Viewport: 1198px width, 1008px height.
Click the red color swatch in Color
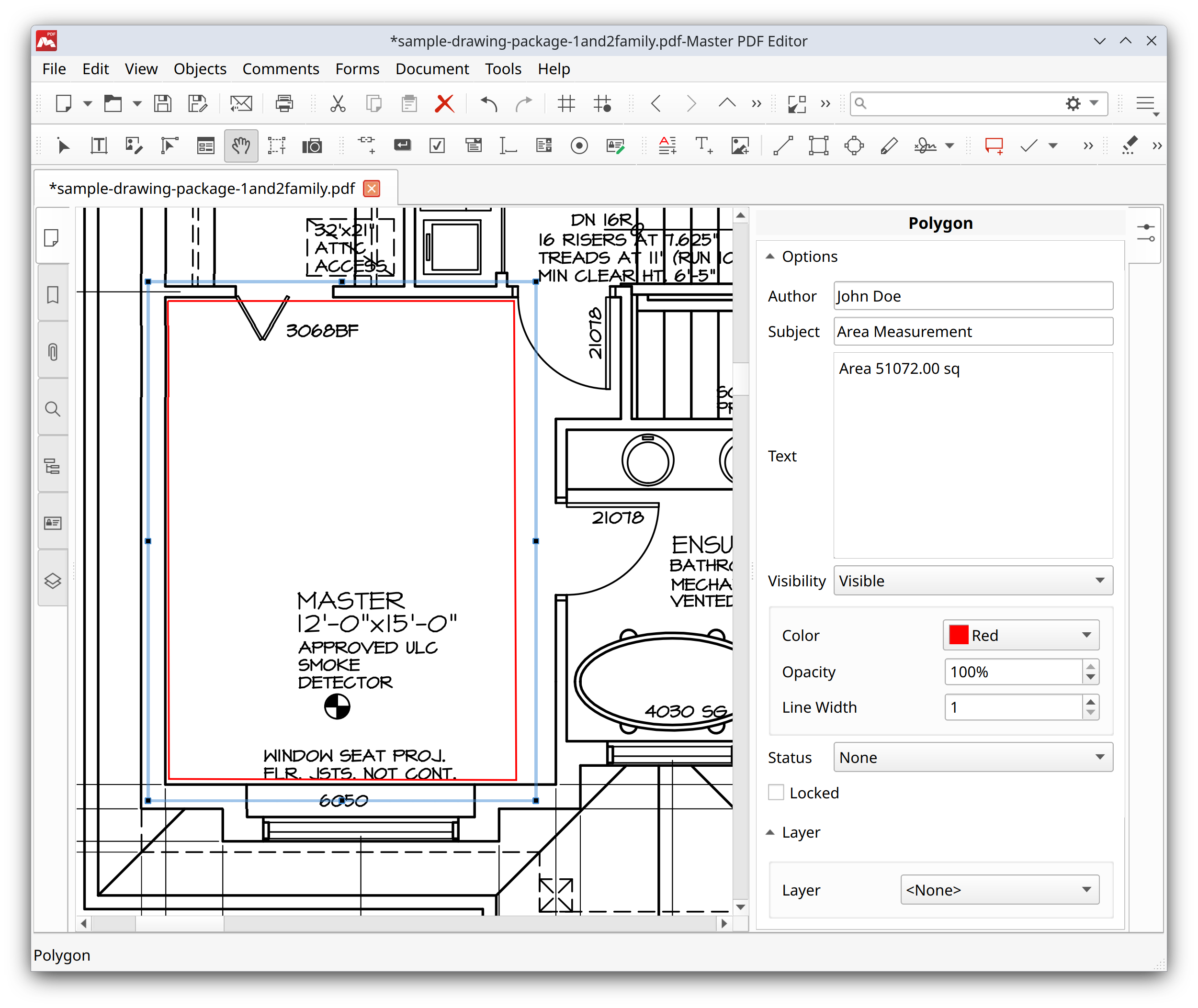click(x=959, y=635)
